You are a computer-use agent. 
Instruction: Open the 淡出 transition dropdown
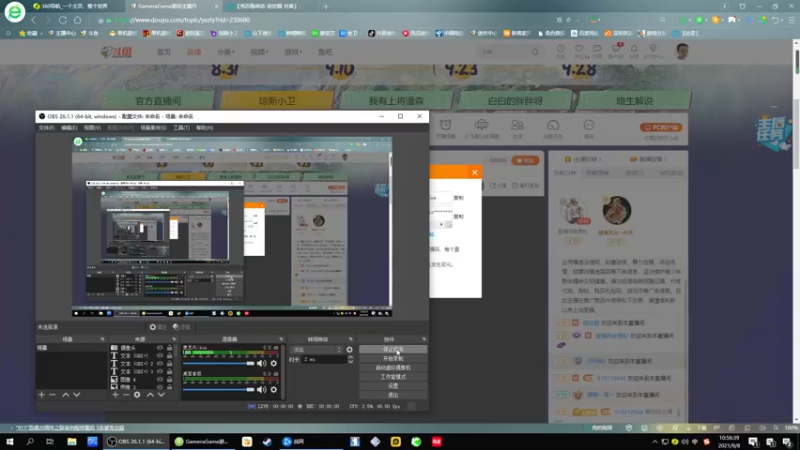click(316, 349)
